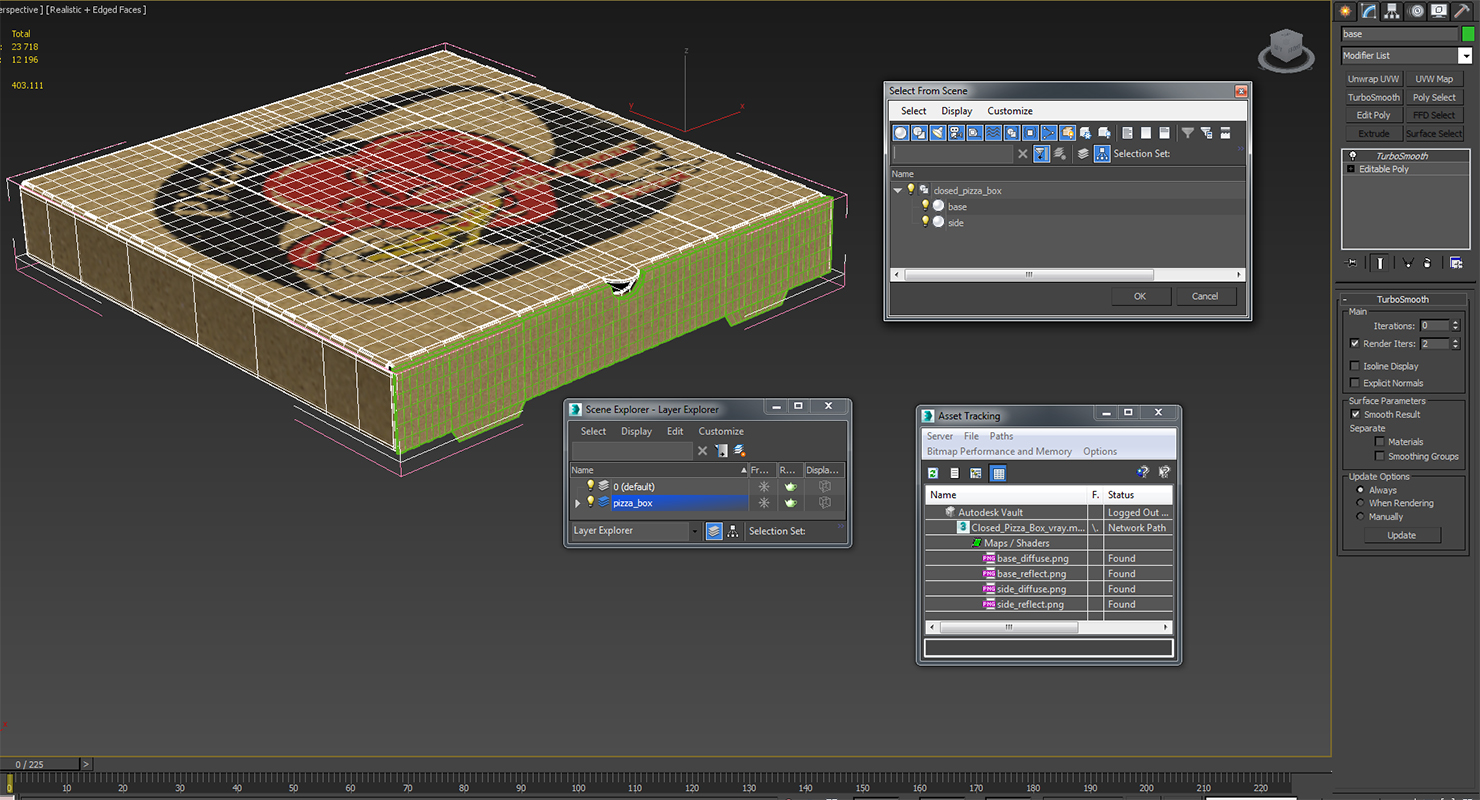Open the Utilities hammer tab
1480x800 pixels.
[x=1461, y=11]
